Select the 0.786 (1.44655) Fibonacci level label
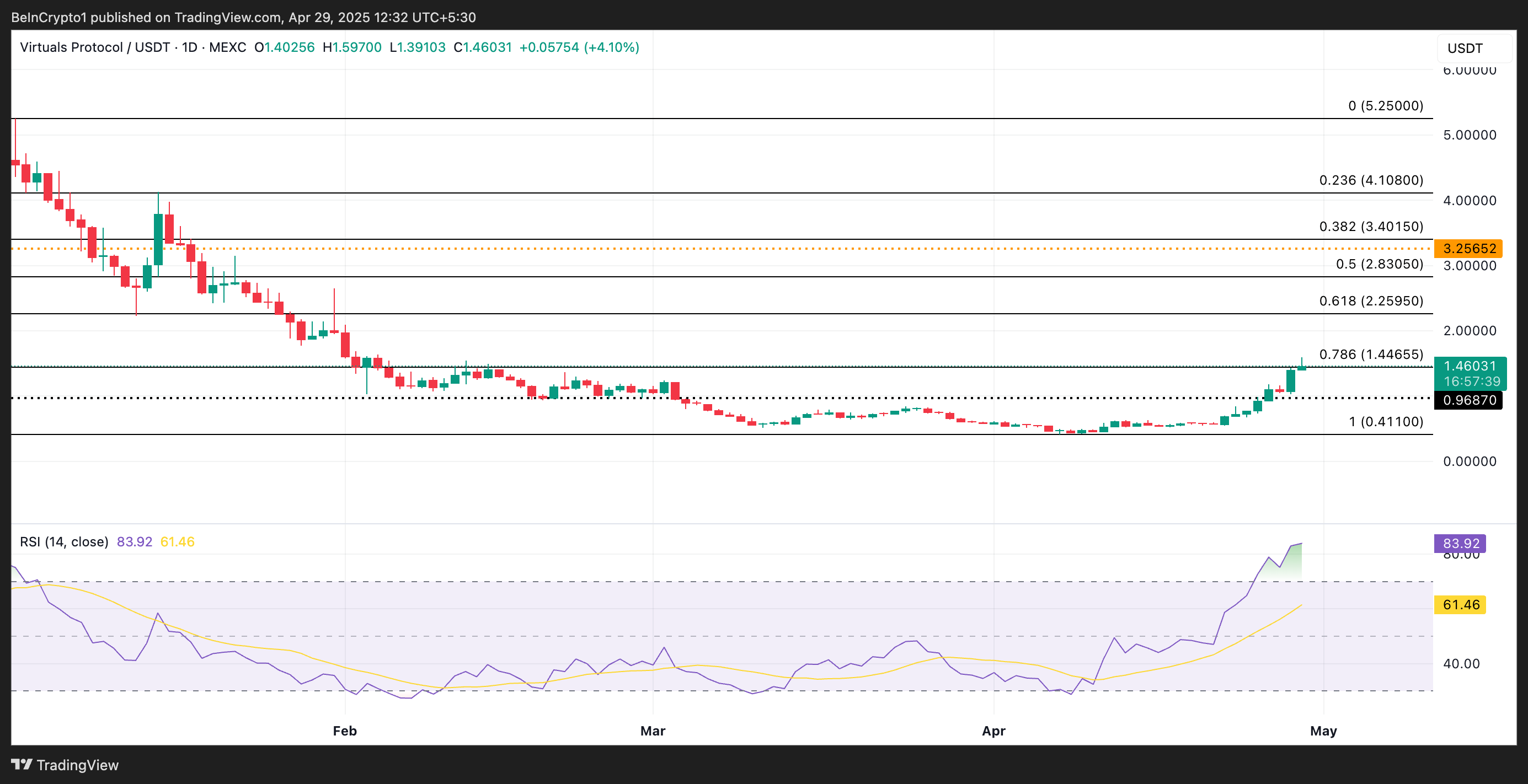This screenshot has width=1528, height=784. (x=1371, y=354)
